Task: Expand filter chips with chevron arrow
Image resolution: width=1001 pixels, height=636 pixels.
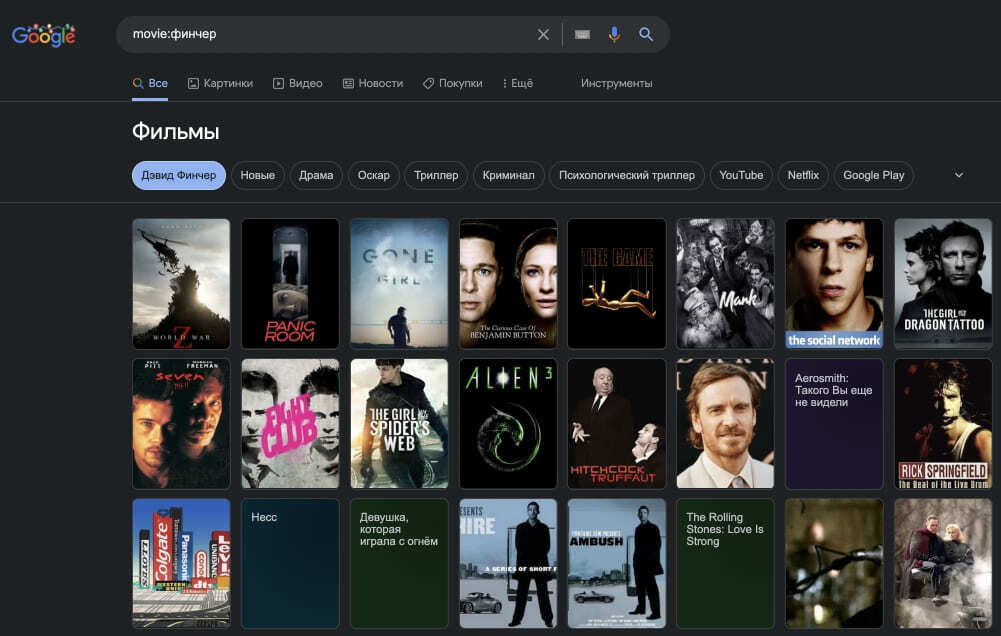Action: click(x=959, y=176)
